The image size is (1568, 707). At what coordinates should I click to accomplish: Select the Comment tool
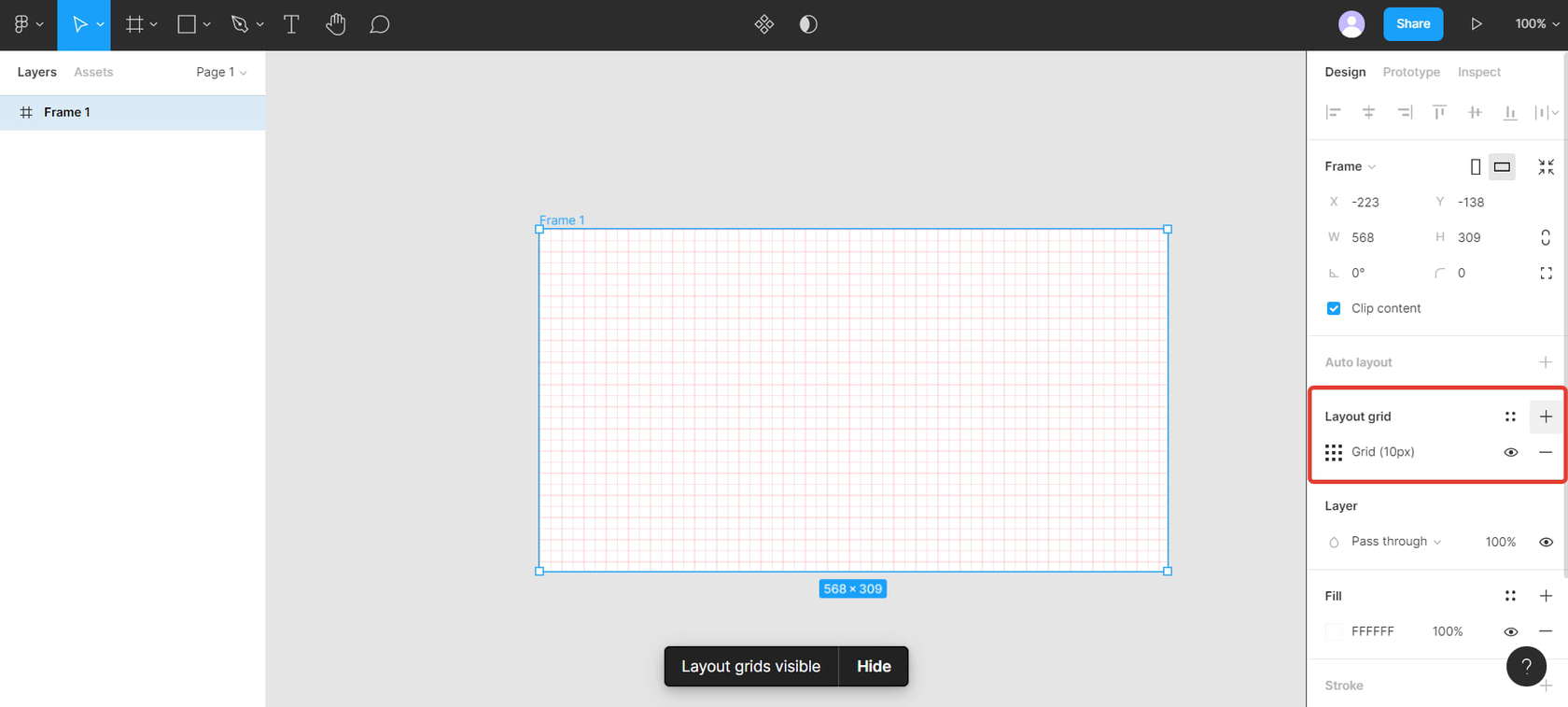(379, 24)
